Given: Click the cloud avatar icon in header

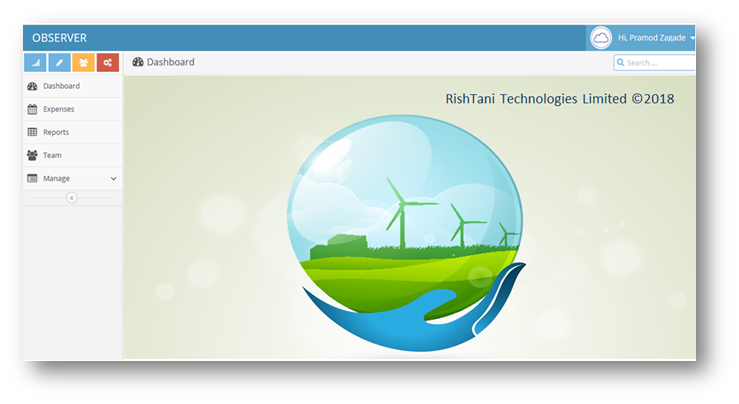Looking at the screenshot, I should 601,37.
